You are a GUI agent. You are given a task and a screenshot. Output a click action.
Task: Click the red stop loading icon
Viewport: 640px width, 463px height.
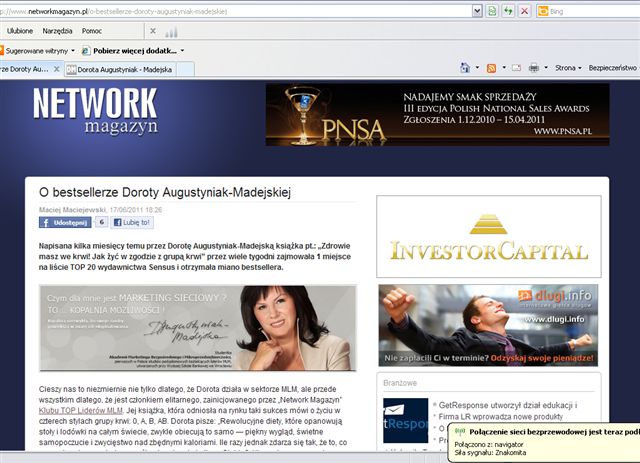tap(524, 11)
